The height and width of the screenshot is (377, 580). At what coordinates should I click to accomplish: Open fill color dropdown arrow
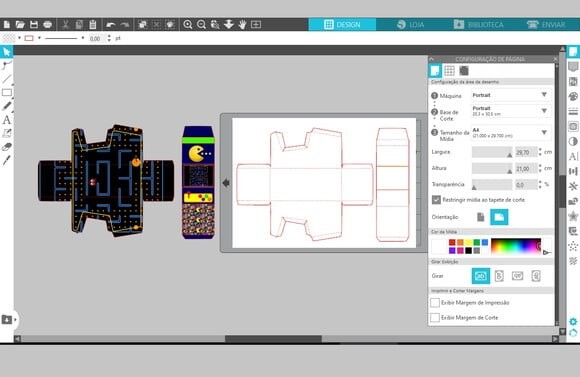pyautogui.click(x=19, y=38)
